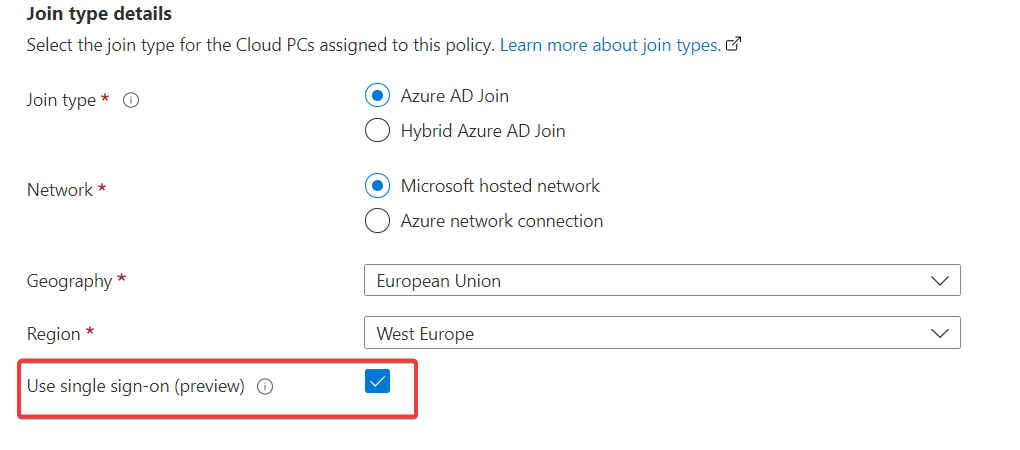Click the Join type field label

pyautogui.click(x=61, y=100)
